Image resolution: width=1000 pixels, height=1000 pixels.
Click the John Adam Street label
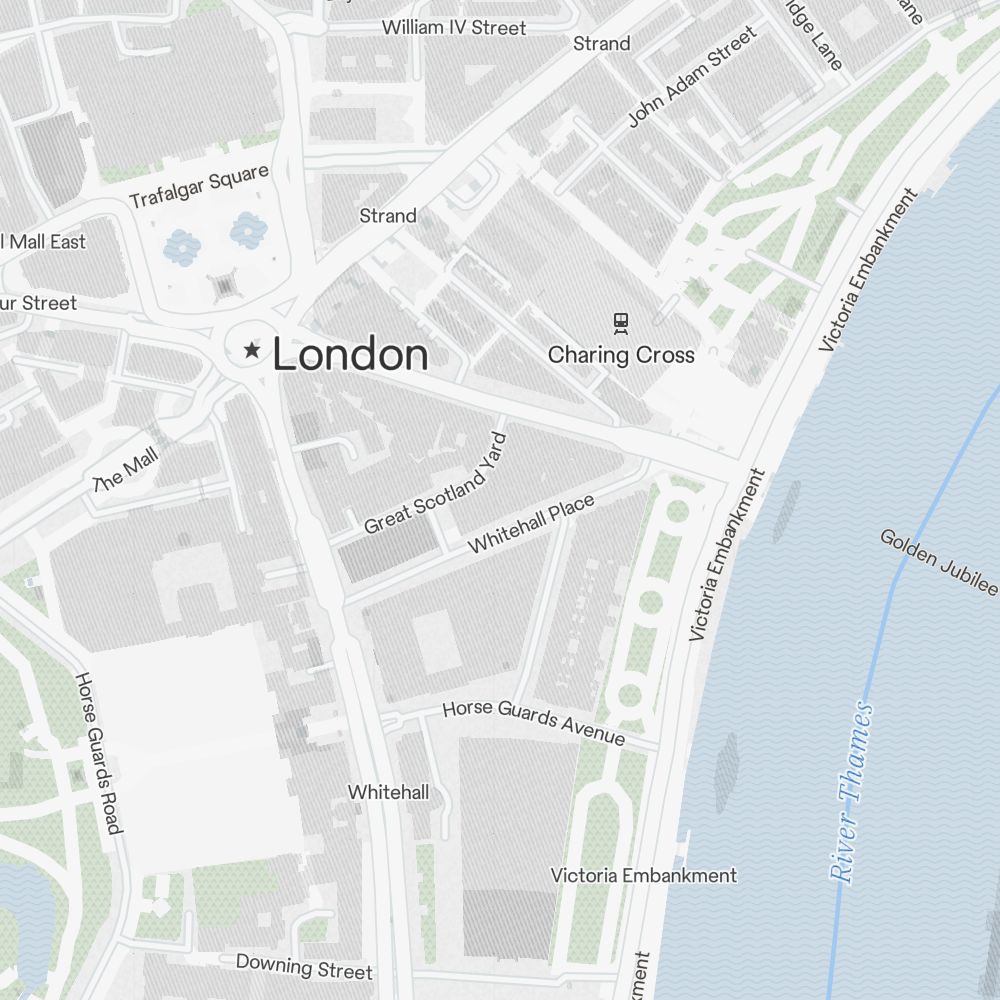pyautogui.click(x=693, y=75)
